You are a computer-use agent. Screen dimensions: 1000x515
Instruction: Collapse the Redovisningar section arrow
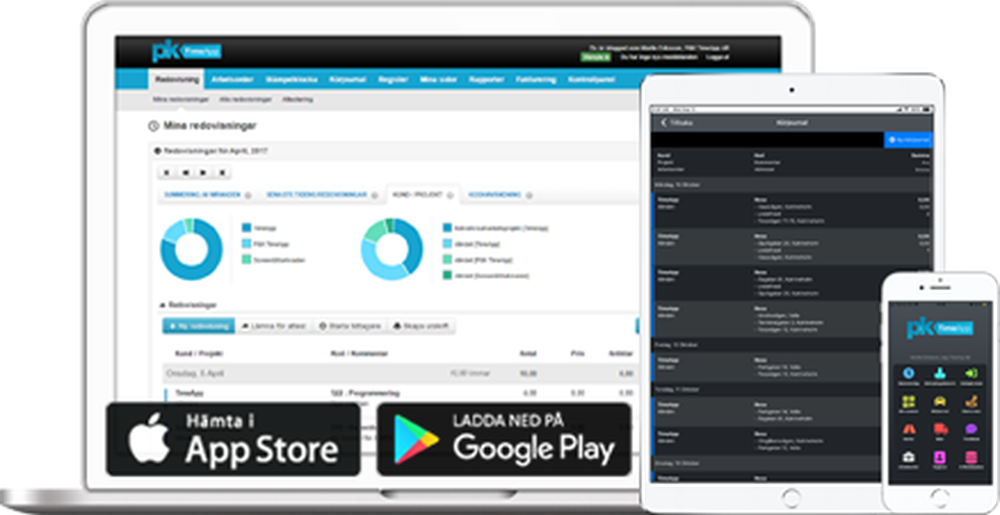tap(162, 305)
